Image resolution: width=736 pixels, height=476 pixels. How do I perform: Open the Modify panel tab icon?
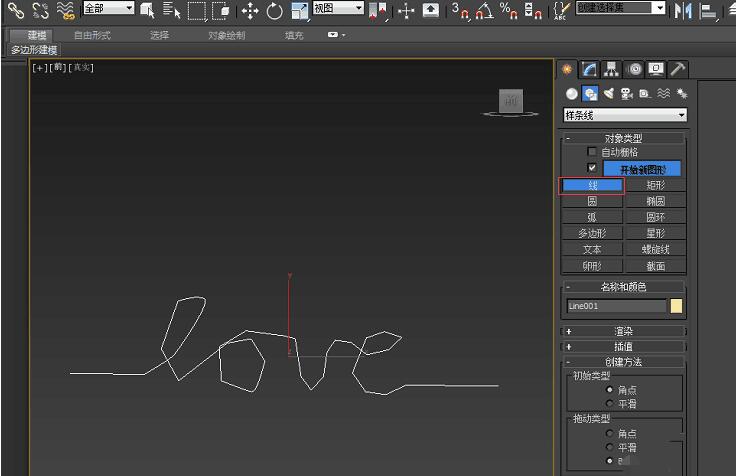click(x=590, y=69)
